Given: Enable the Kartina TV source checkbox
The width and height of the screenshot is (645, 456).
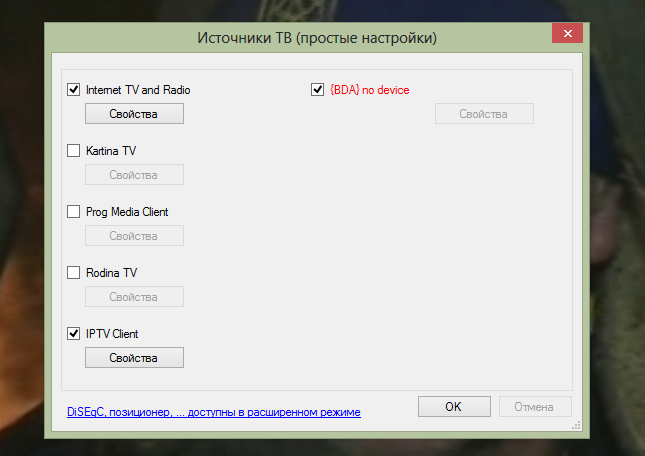Looking at the screenshot, I should 73,151.
